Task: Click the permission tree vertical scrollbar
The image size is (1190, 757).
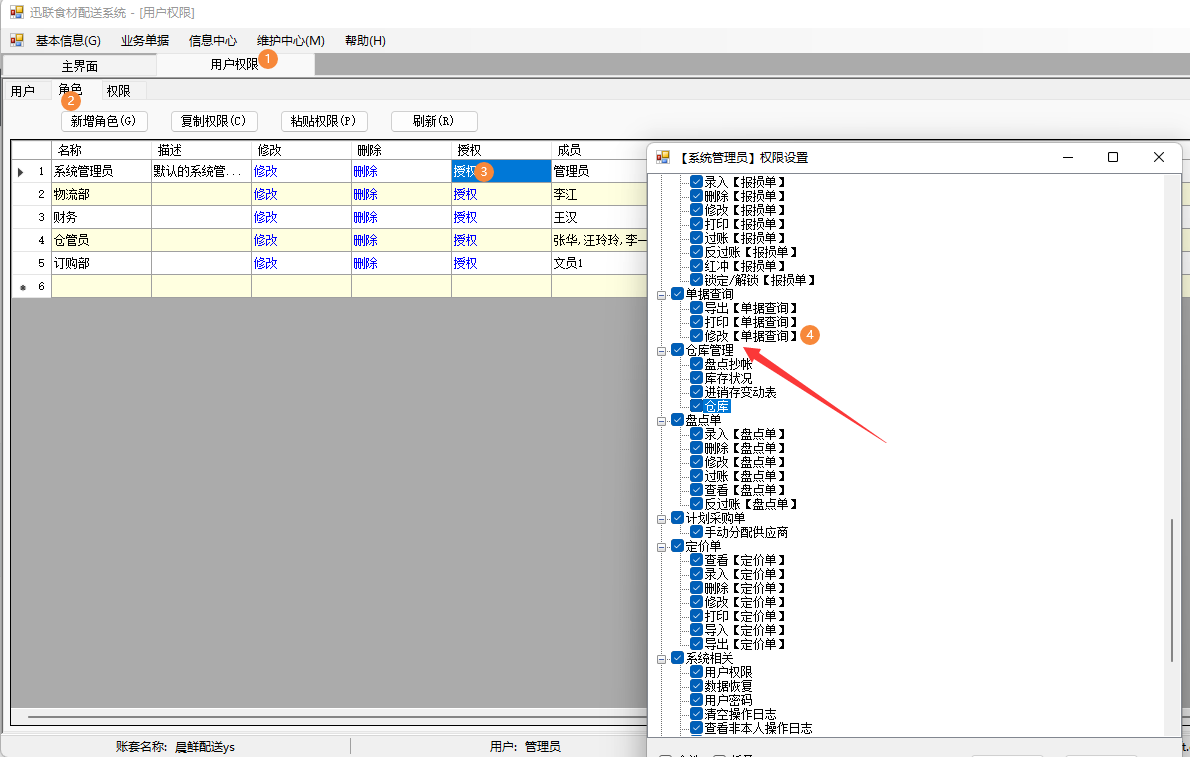Action: (x=1172, y=589)
